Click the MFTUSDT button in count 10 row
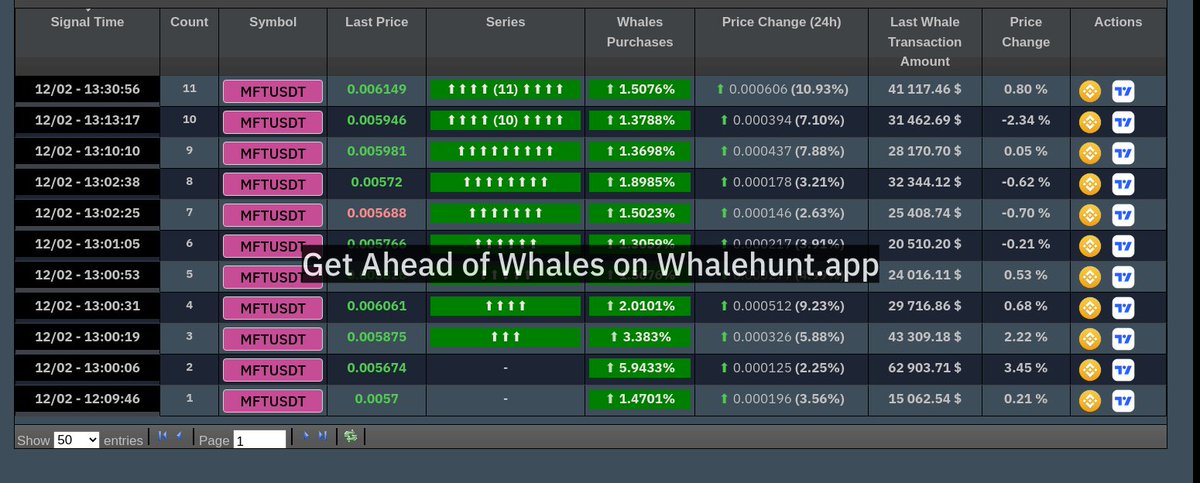The width and height of the screenshot is (1200, 483). click(x=273, y=122)
